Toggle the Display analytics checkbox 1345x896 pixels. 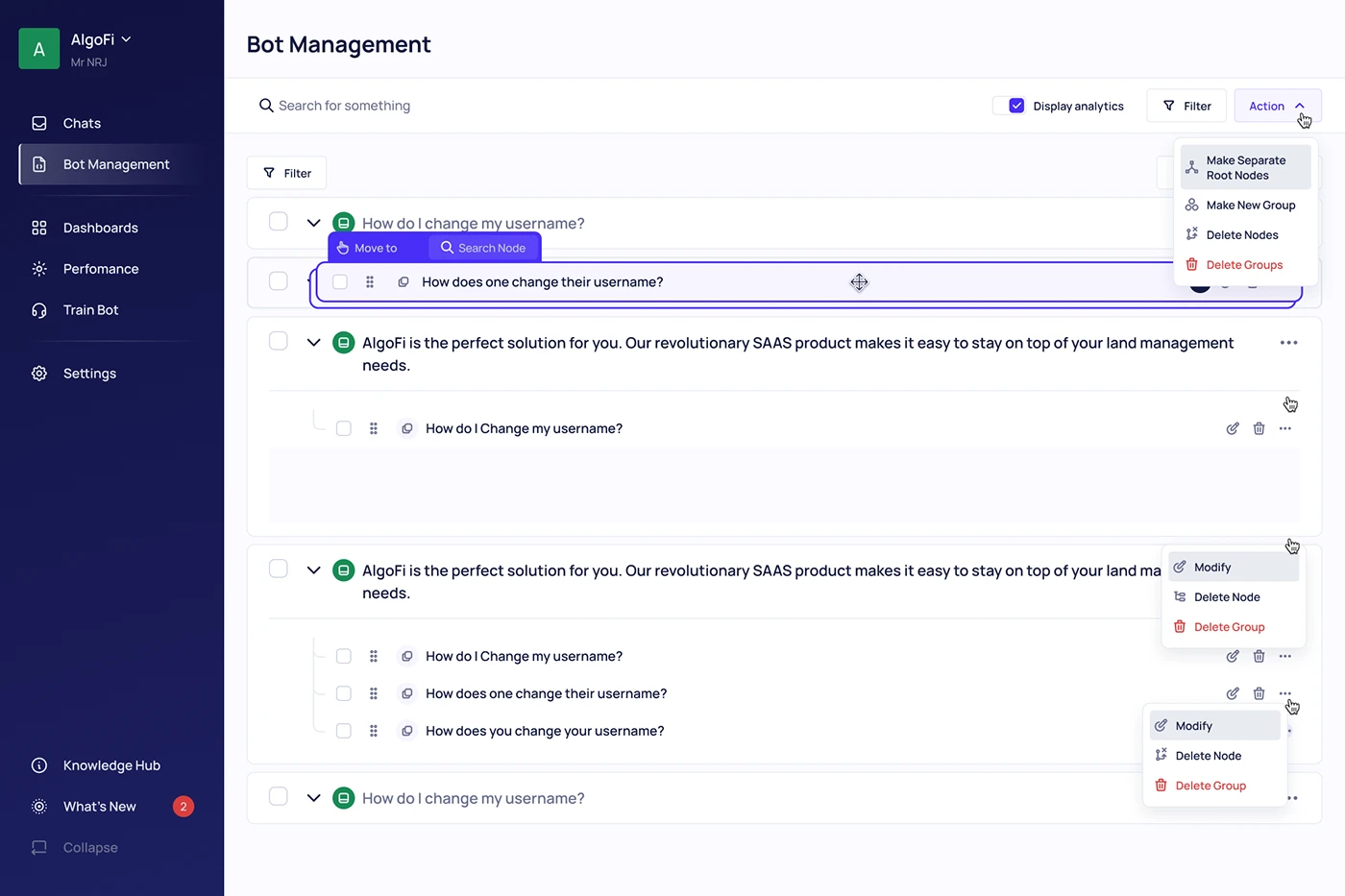pos(1016,106)
